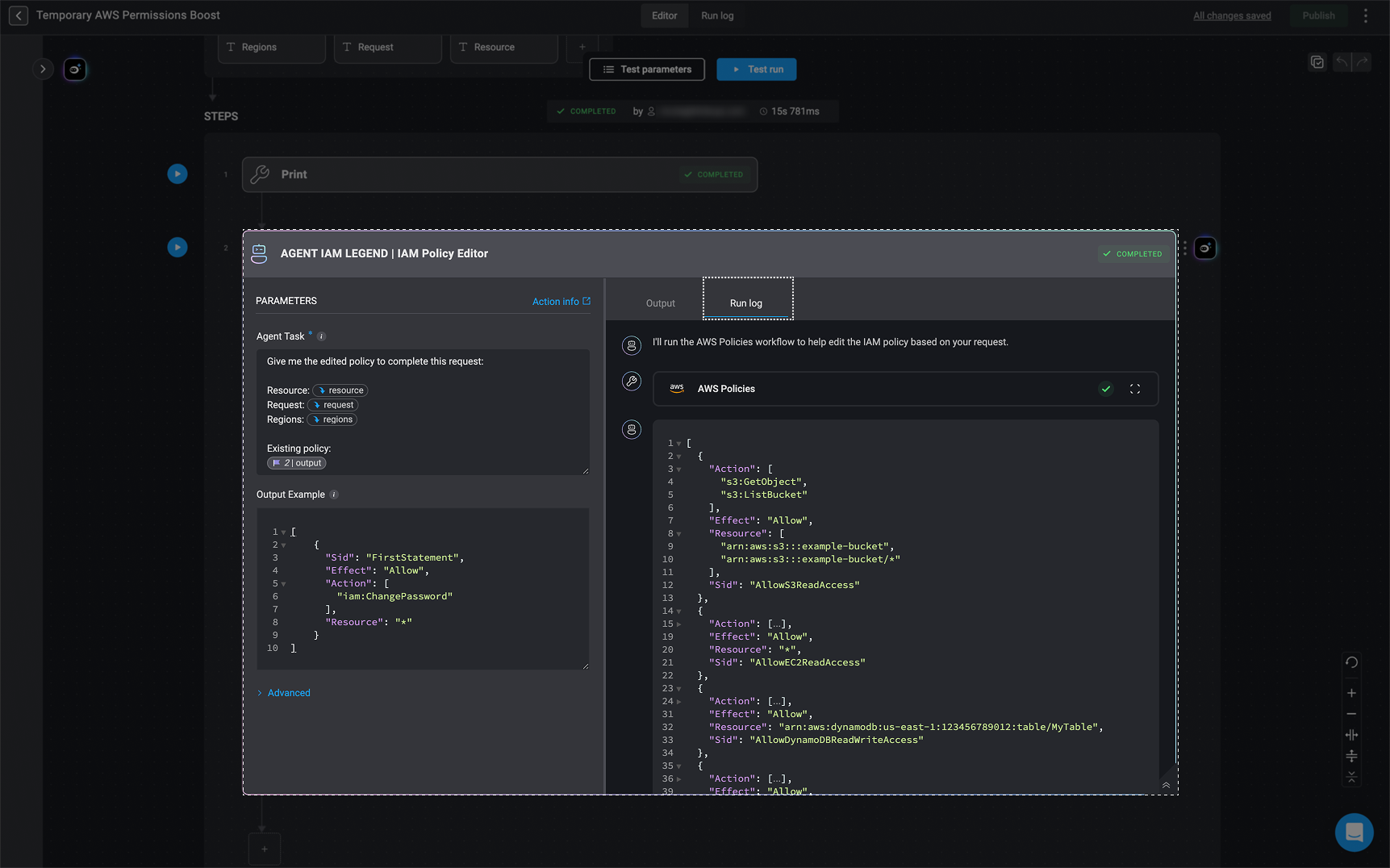Click the agent step COMPLETED status badge
1390x868 pixels.
1133,254
